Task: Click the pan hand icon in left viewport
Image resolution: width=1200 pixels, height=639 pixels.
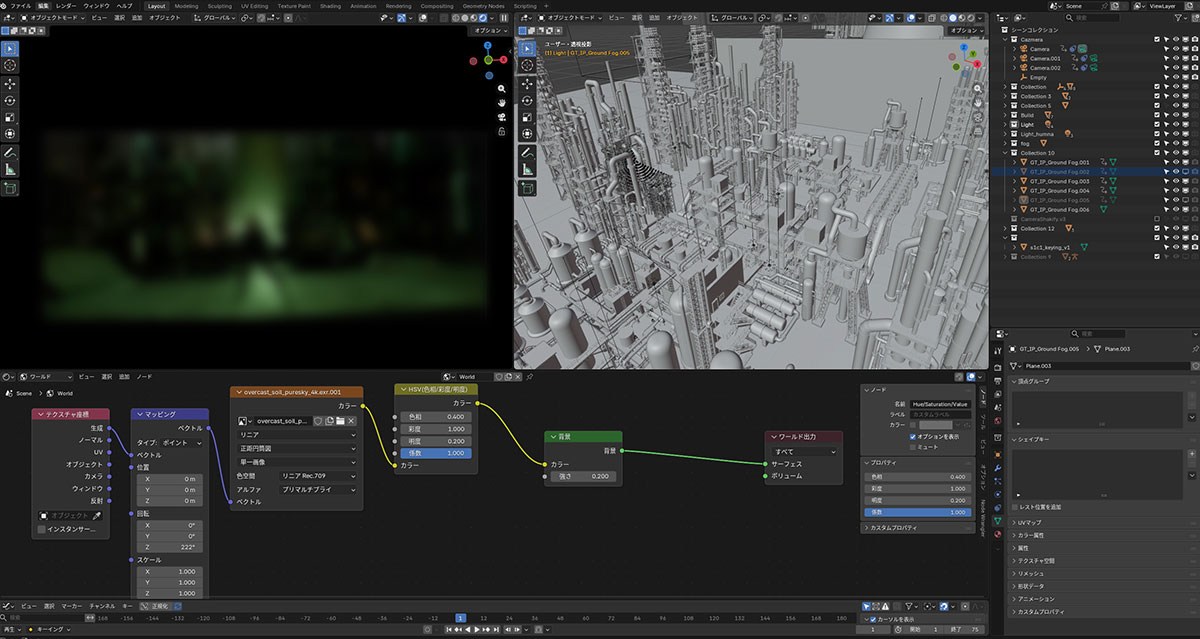Action: (501, 103)
